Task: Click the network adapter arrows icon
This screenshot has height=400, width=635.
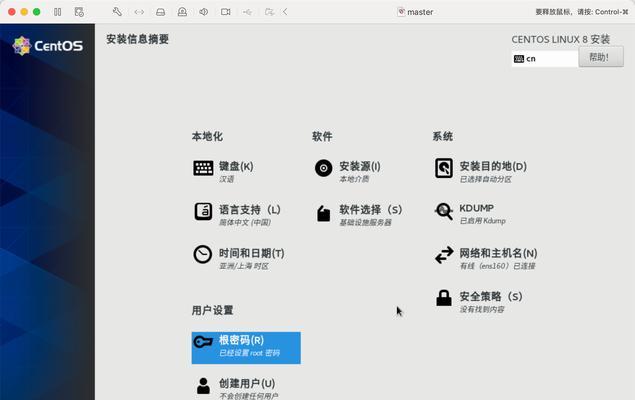Action: [x=139, y=12]
